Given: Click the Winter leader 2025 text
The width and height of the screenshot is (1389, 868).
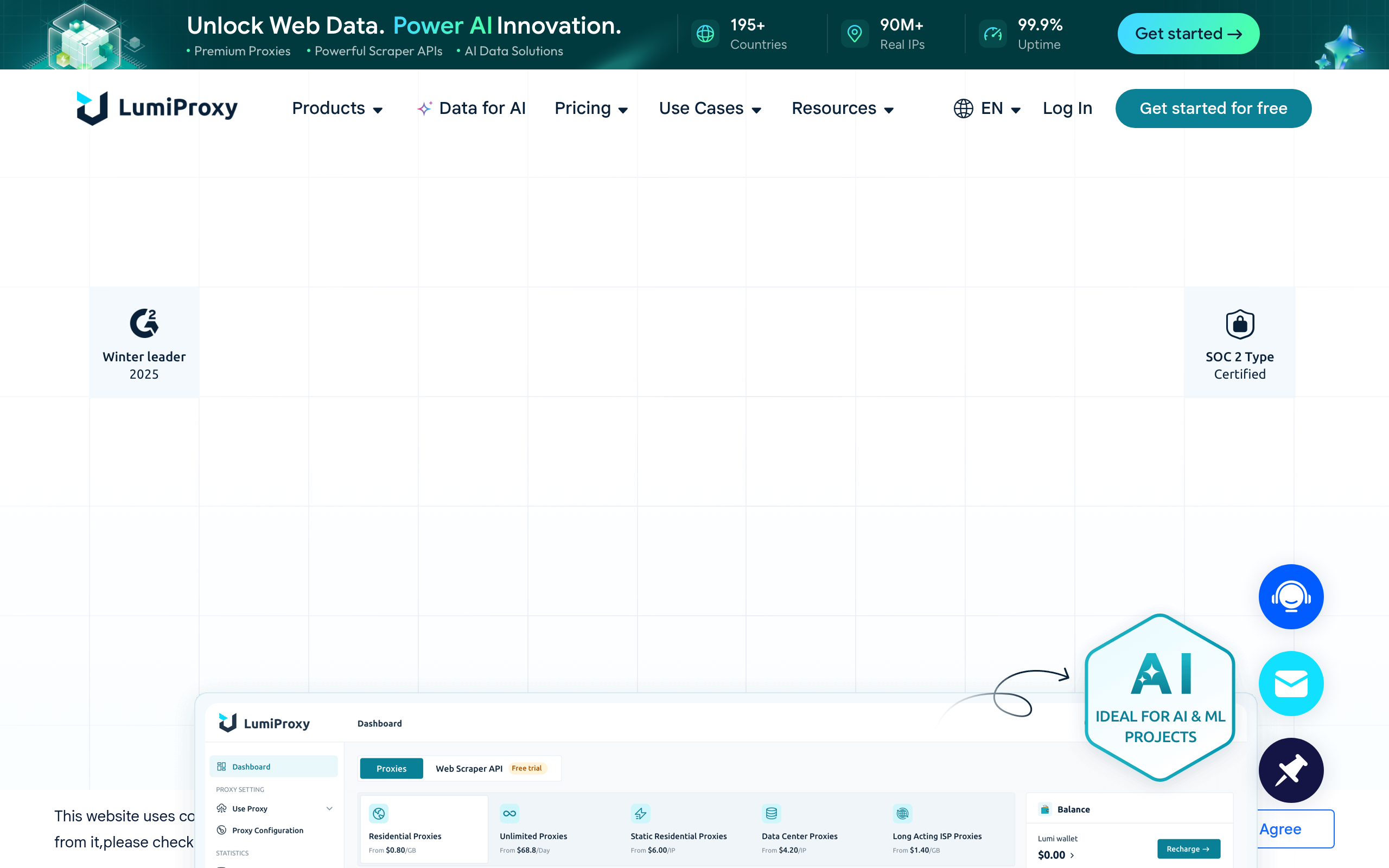Looking at the screenshot, I should pyautogui.click(x=144, y=365).
